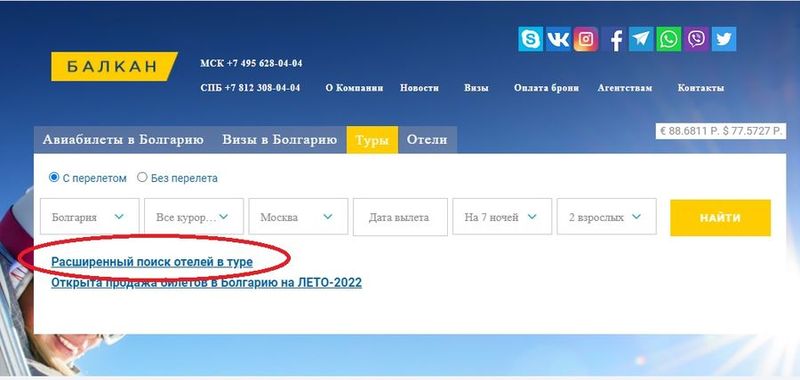Switch to the 'Авиабилеты в Болгарию' tab
The width and height of the screenshot is (800, 380).
(123, 140)
